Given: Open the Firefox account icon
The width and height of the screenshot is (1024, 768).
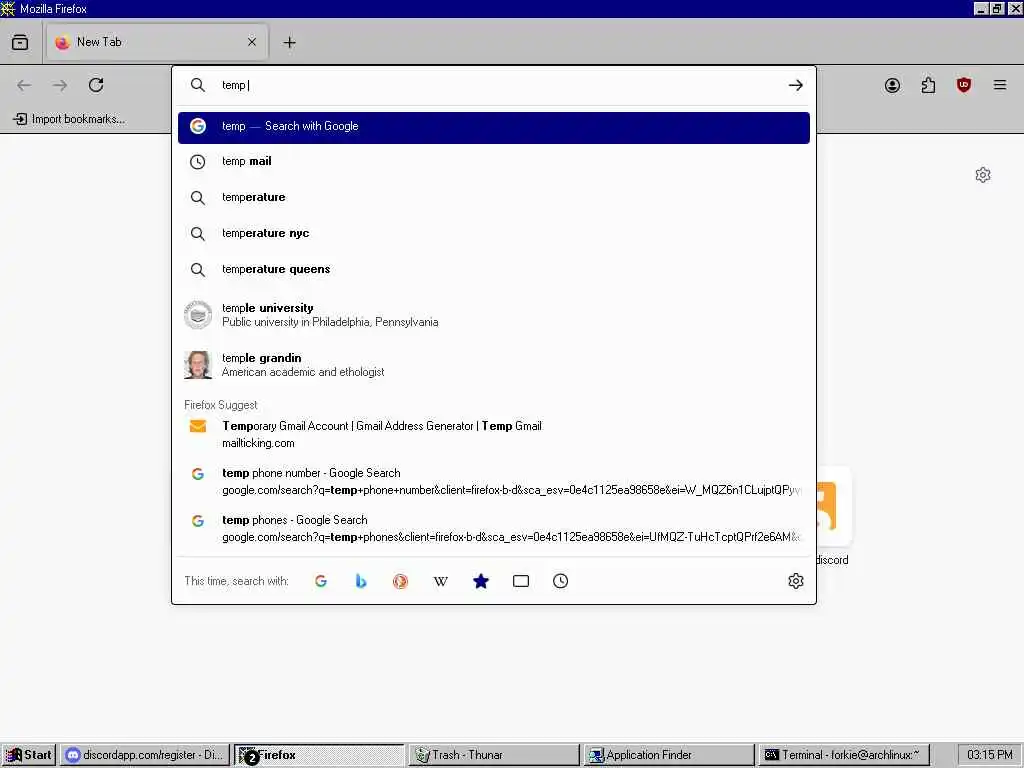Looking at the screenshot, I should pos(892,85).
